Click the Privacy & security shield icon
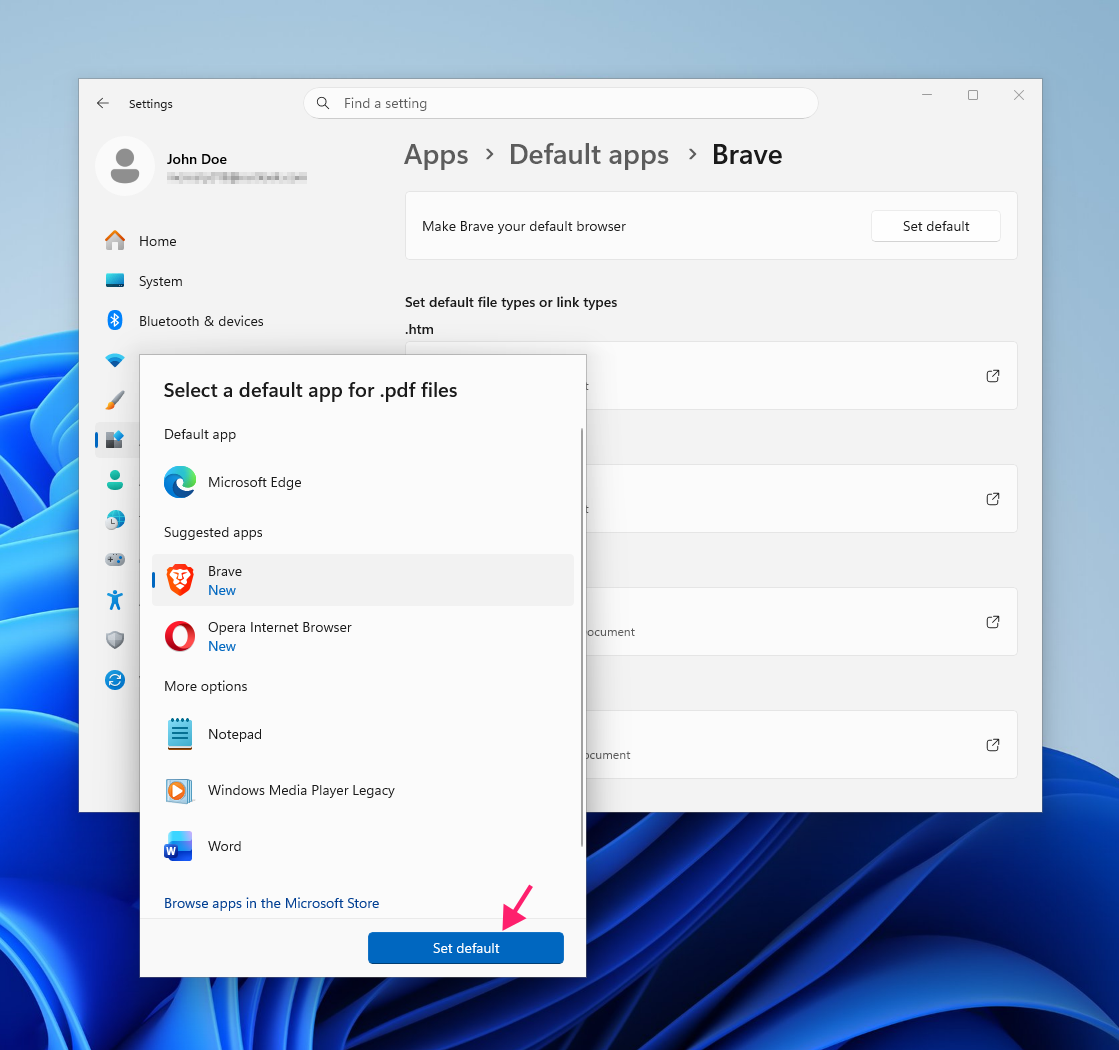The width and height of the screenshot is (1119, 1050). tap(115, 640)
